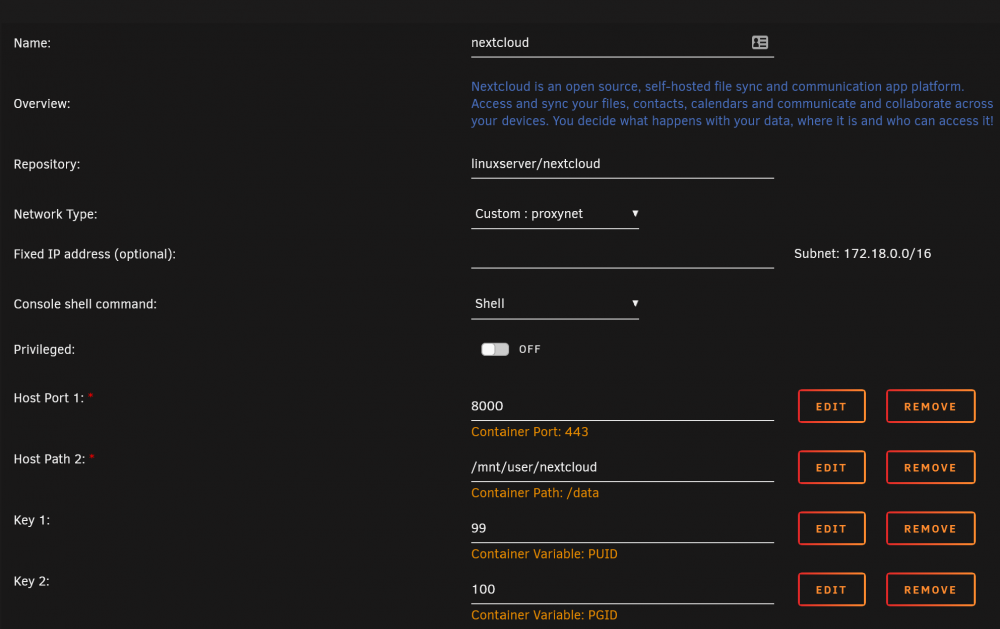Click the Key 1 field with value 99
This screenshot has height=629, width=1000.
(x=622, y=529)
